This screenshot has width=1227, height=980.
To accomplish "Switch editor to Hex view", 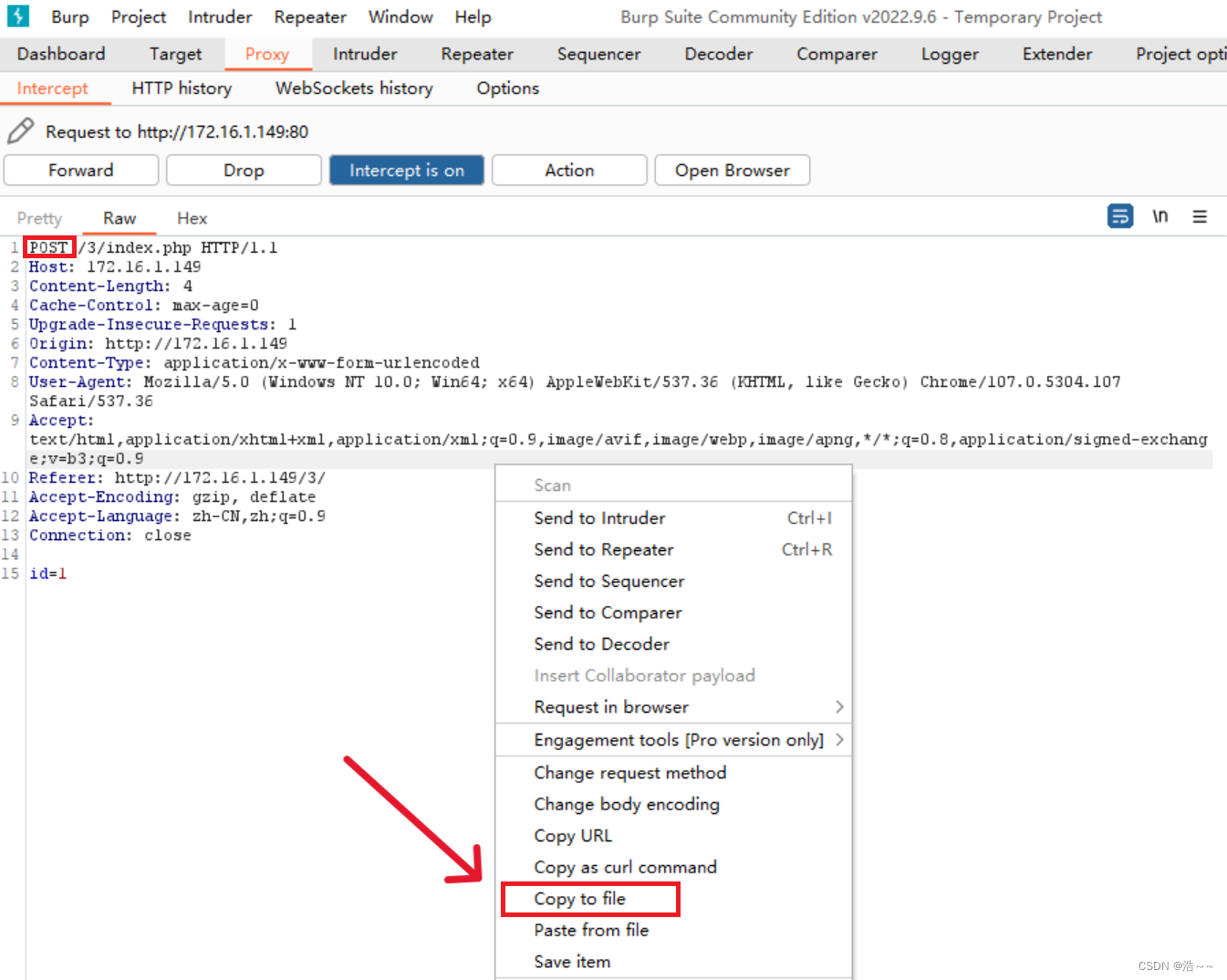I will click(x=192, y=218).
